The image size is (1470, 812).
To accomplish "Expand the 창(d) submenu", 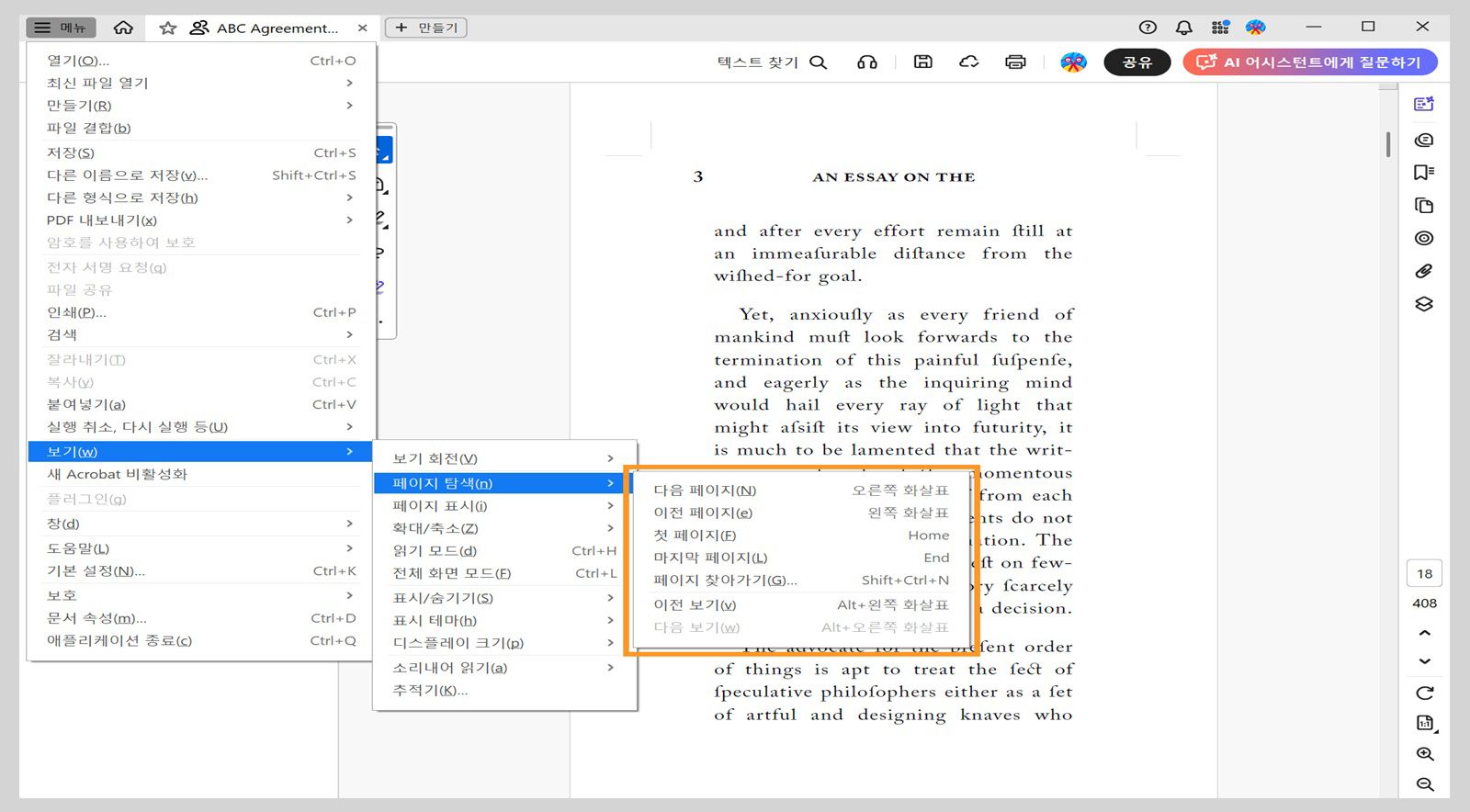I will coord(201,524).
